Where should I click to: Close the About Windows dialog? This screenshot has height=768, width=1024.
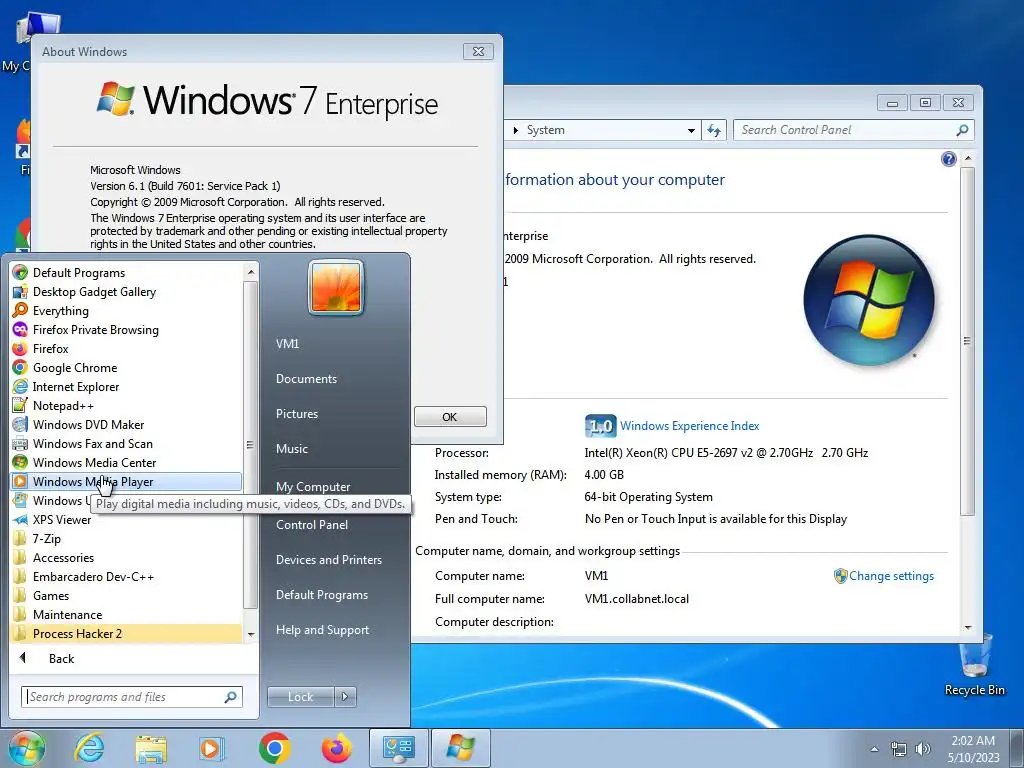coord(478,52)
